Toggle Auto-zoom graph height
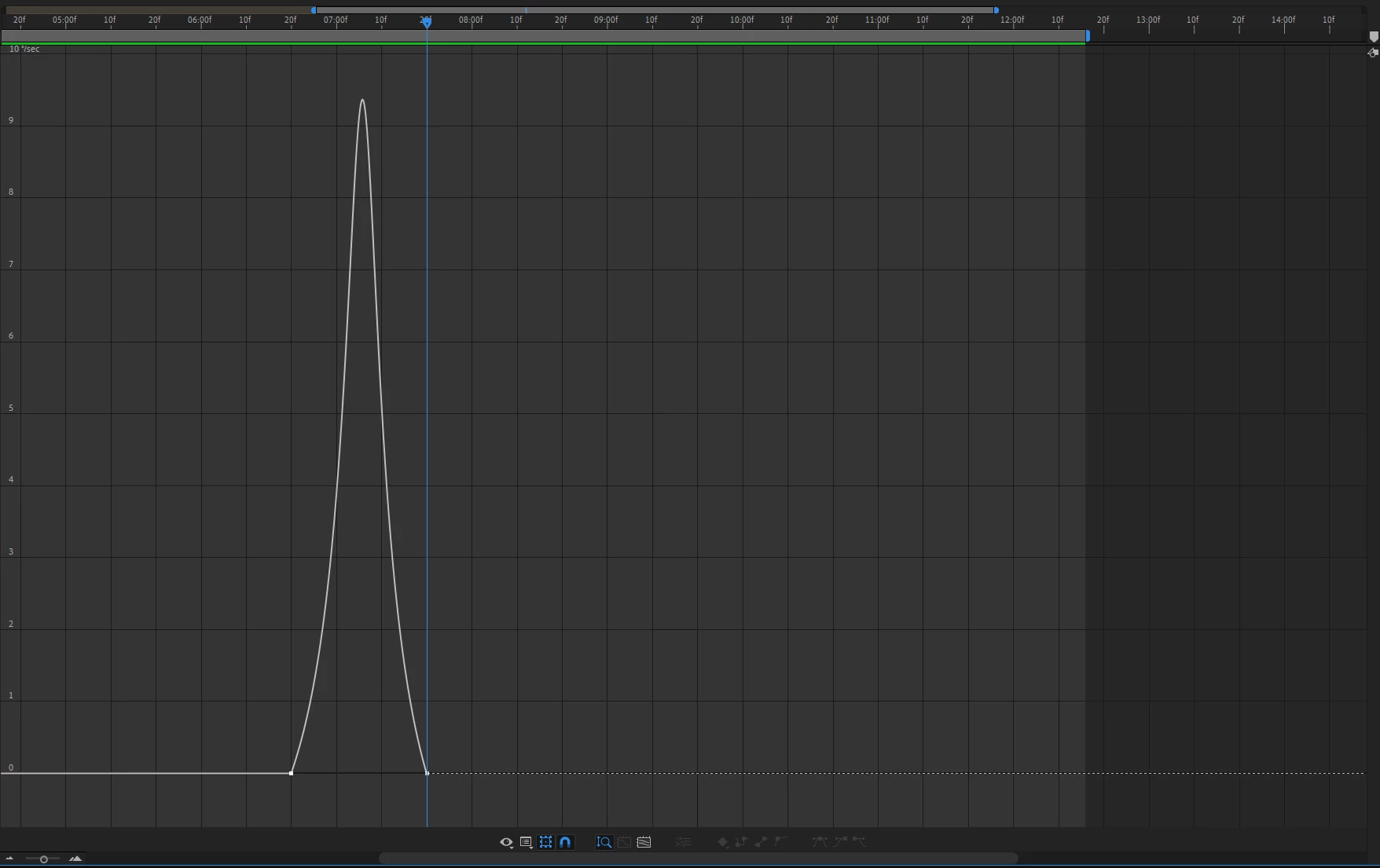Screen dimensions: 1380x868 [604, 842]
